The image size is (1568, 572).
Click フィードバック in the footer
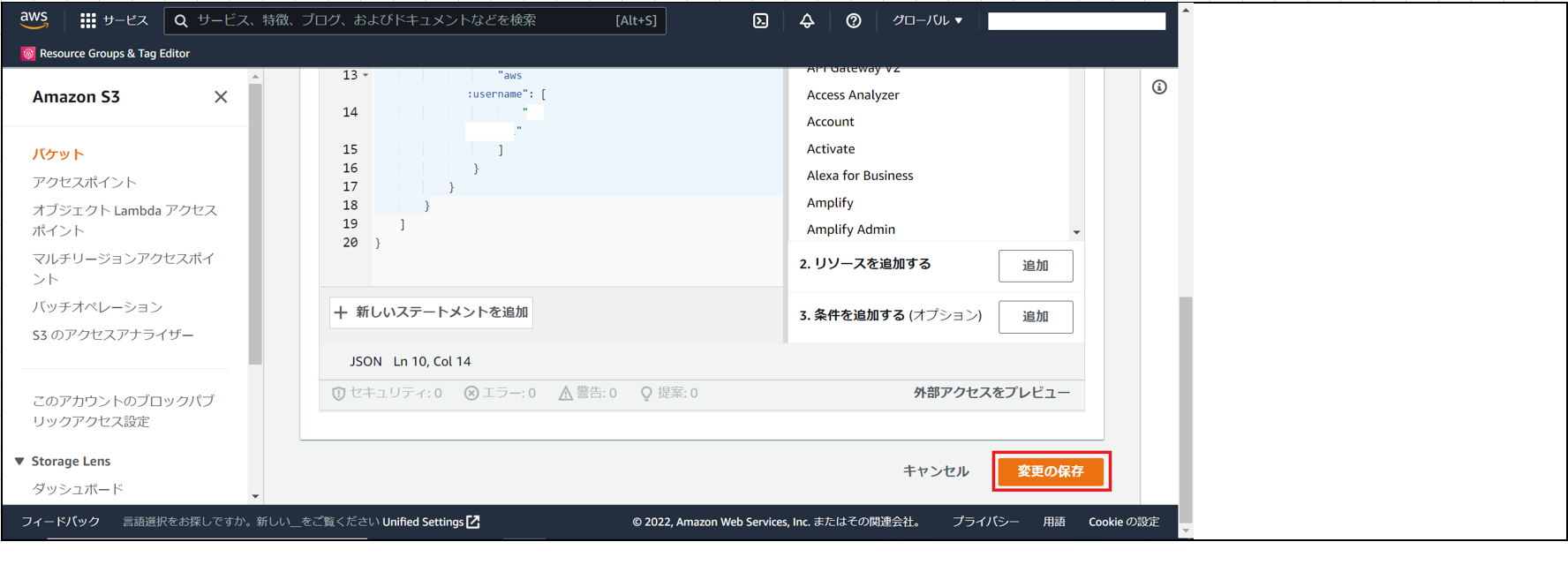point(61,522)
